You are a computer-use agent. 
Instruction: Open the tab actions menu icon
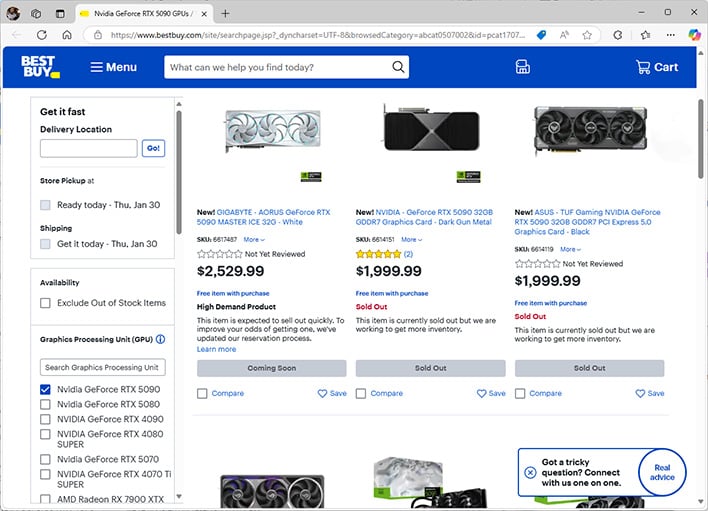60,14
